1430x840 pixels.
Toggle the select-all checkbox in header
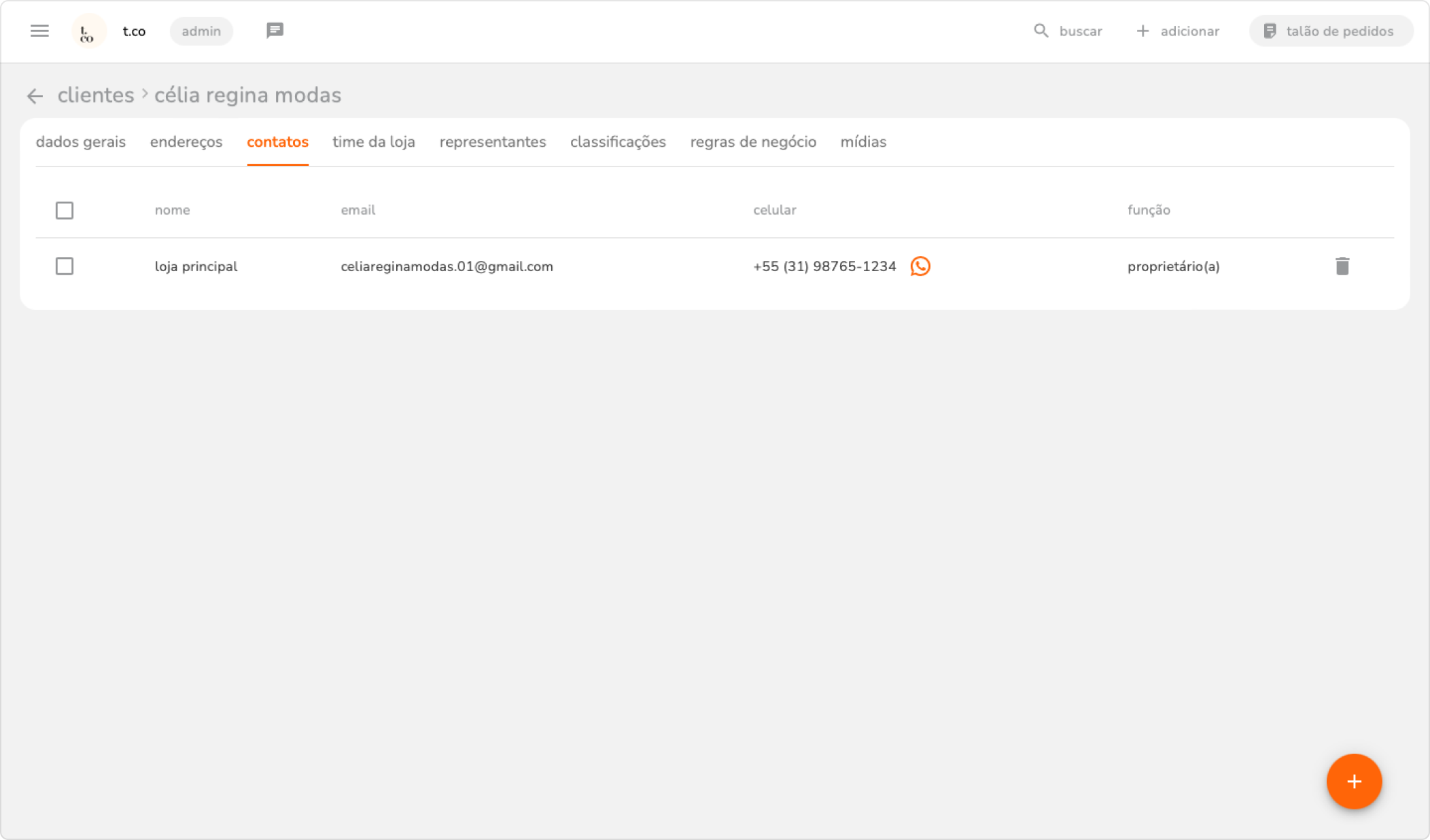pyautogui.click(x=65, y=211)
